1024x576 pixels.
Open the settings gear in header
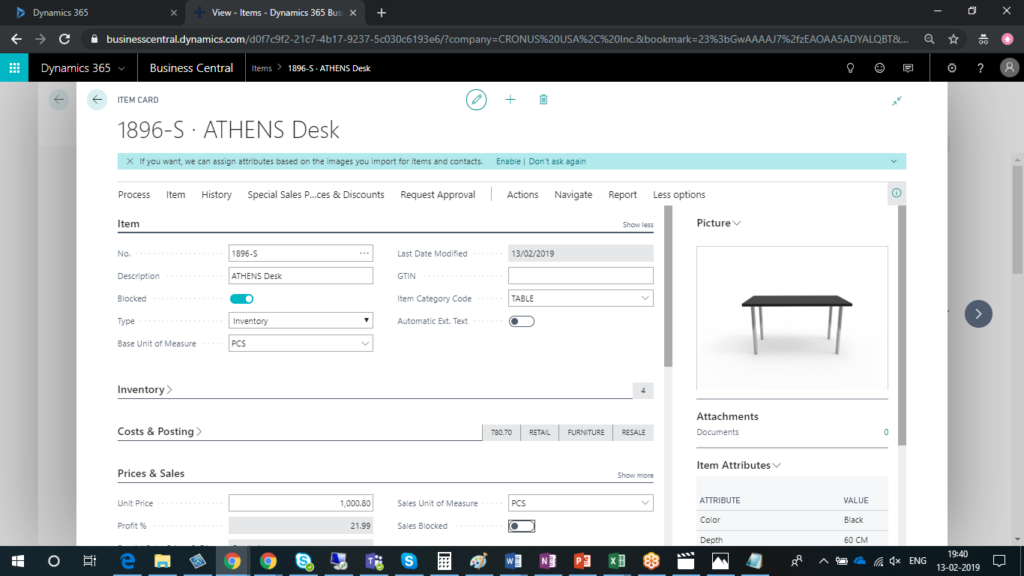coord(951,68)
